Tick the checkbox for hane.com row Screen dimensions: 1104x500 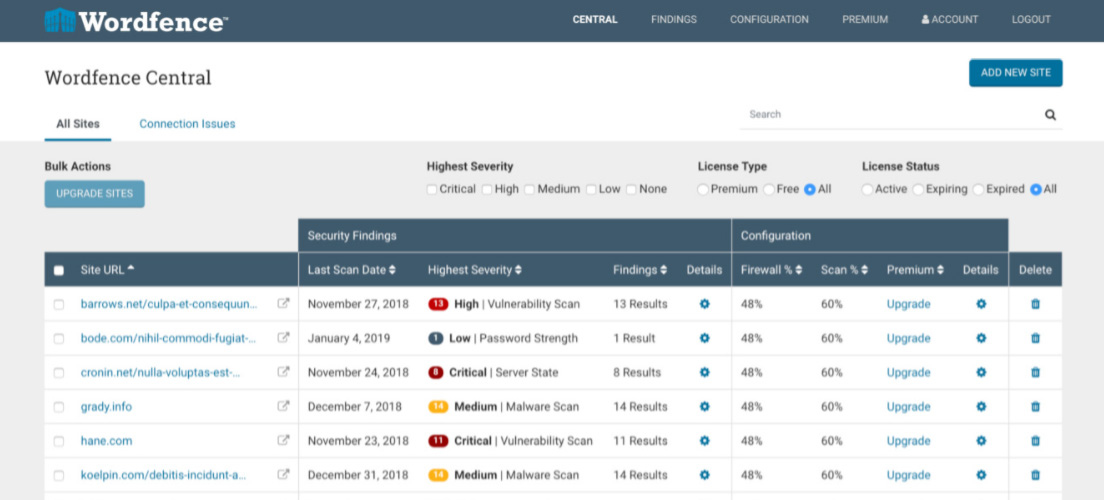(x=59, y=441)
